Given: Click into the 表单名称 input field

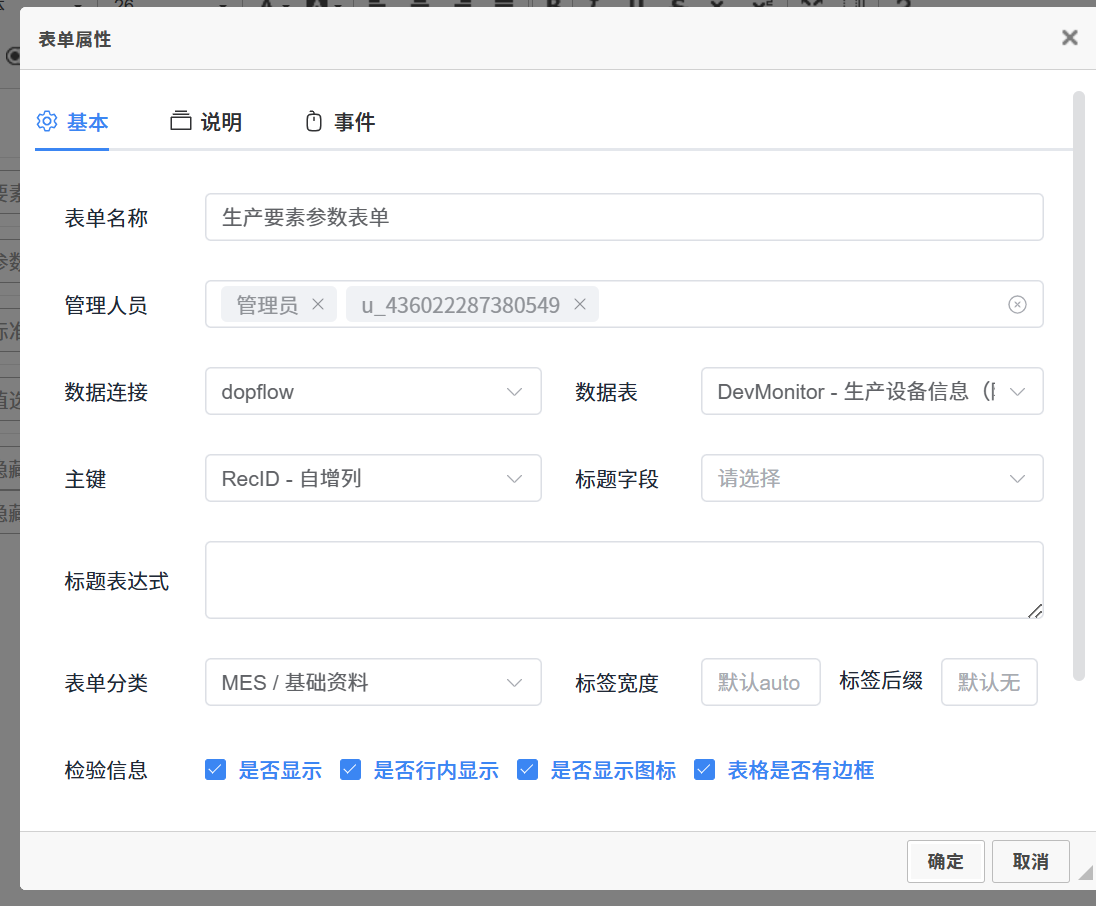Looking at the screenshot, I should coord(623,218).
